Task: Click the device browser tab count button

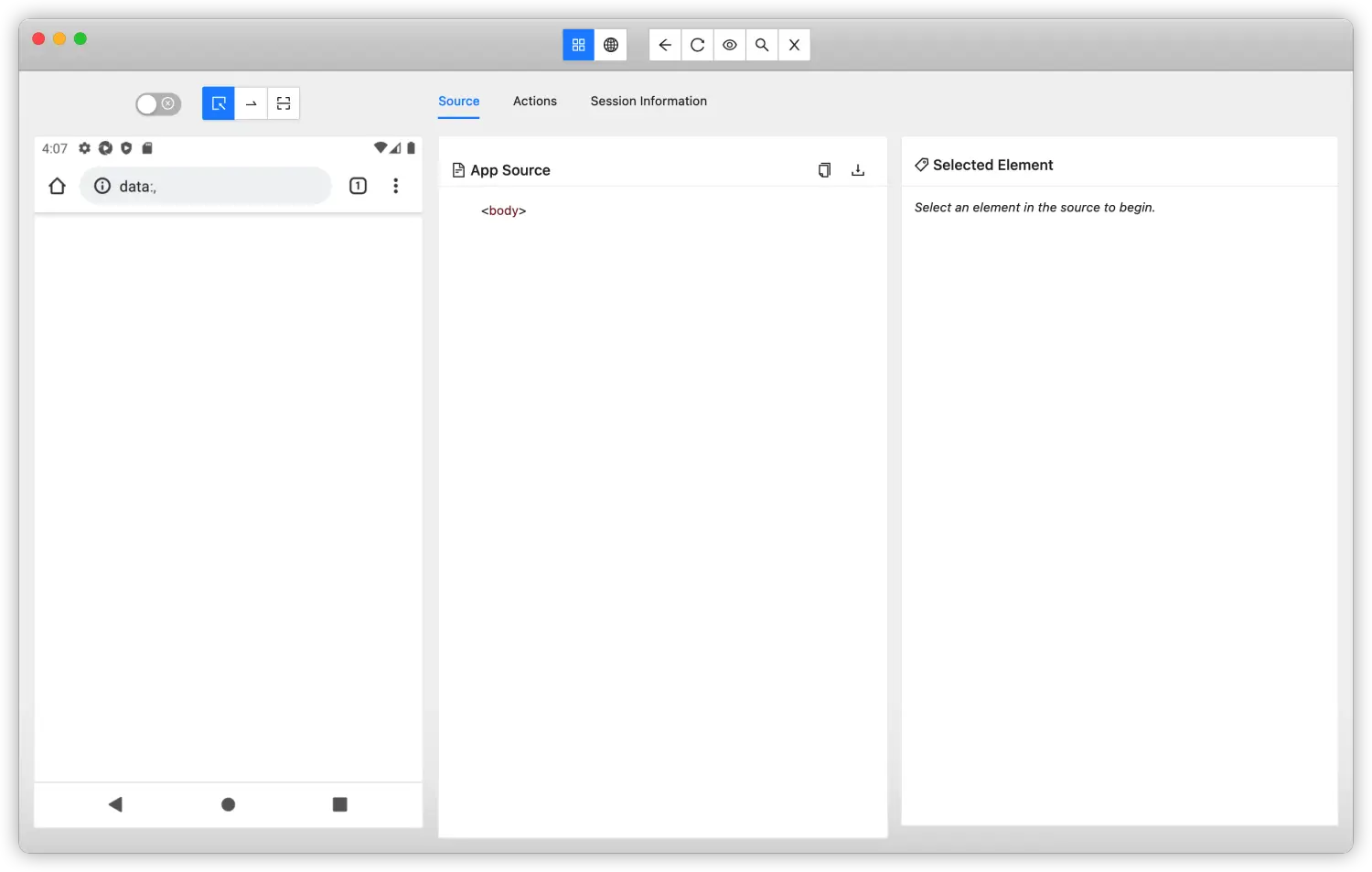Action: click(x=358, y=187)
